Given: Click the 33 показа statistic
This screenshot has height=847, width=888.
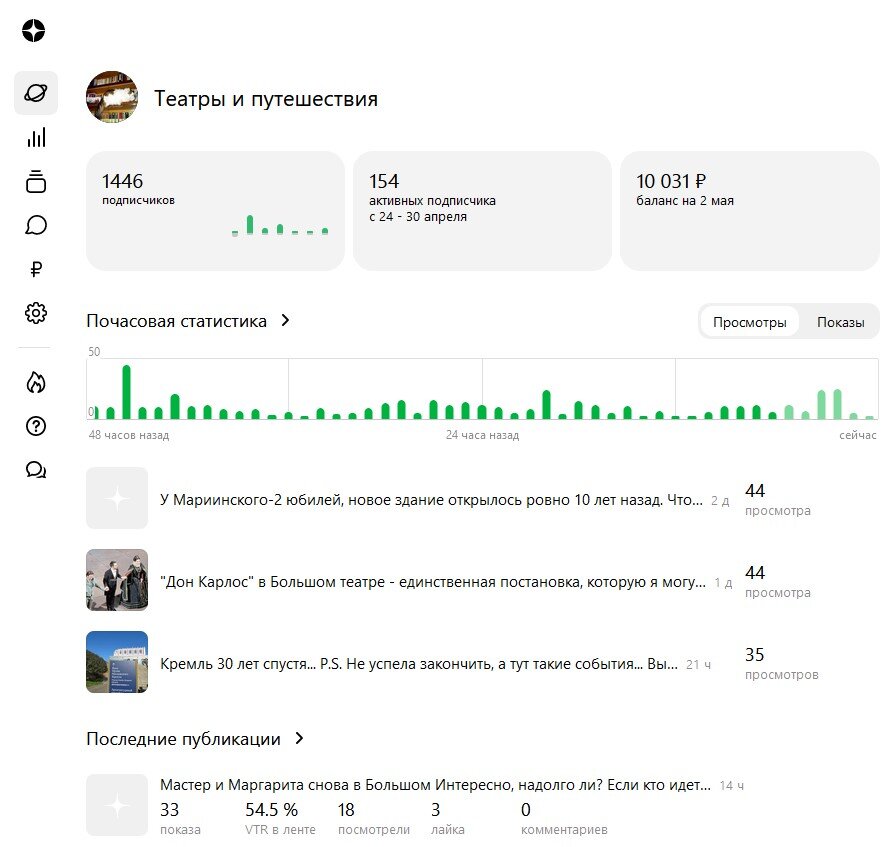Looking at the screenshot, I should coord(180,819).
